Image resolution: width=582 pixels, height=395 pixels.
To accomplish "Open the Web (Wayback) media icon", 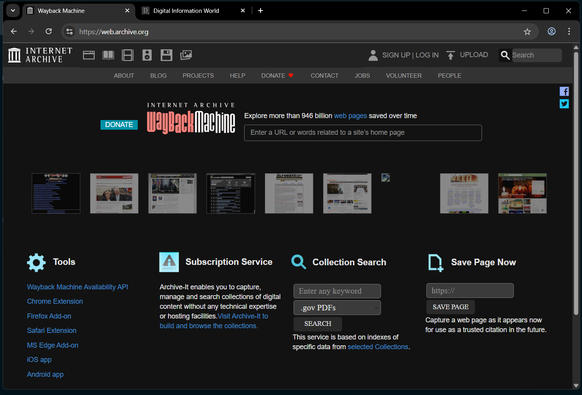I will tap(89, 55).
